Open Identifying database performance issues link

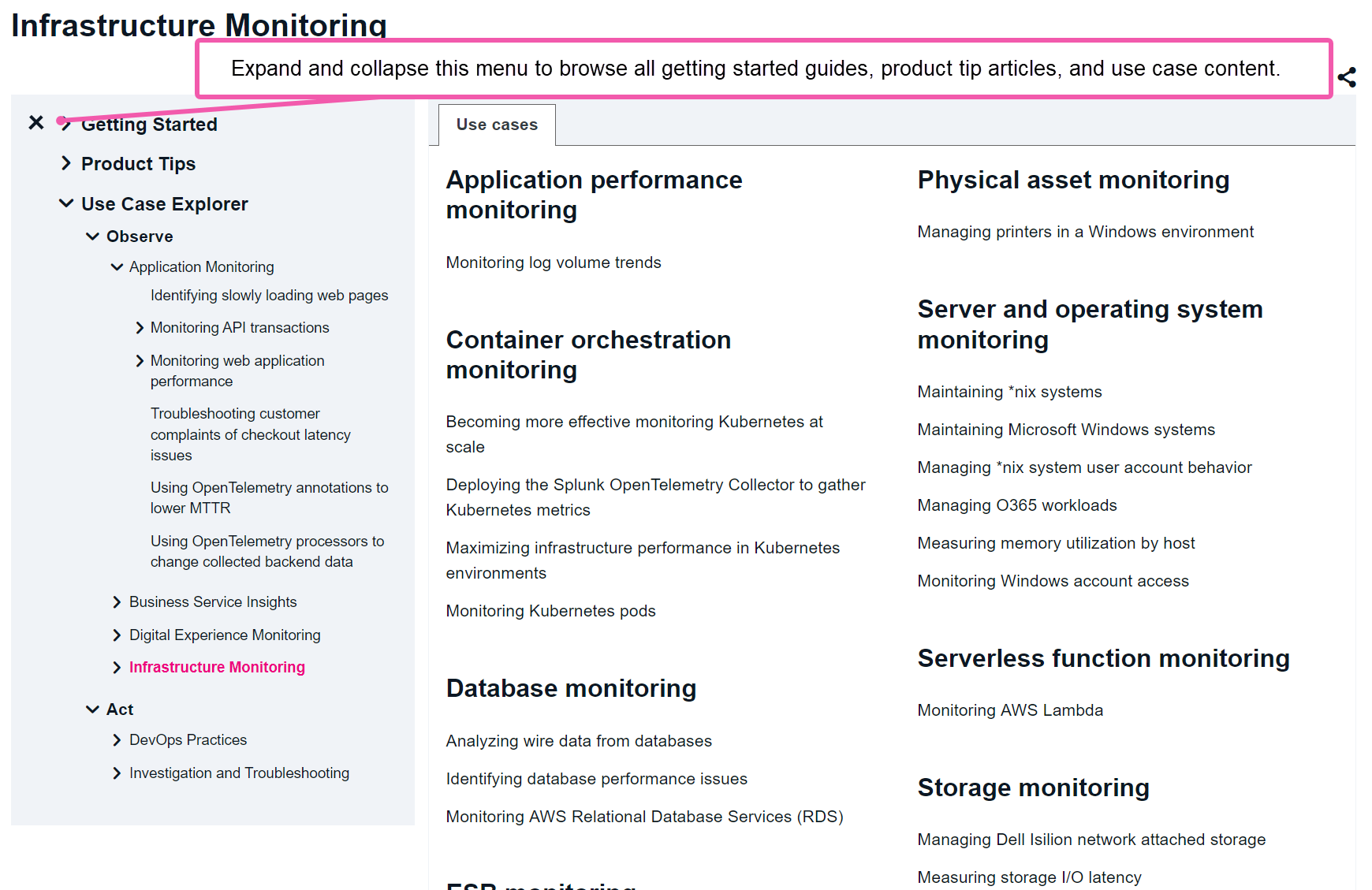[596, 779]
